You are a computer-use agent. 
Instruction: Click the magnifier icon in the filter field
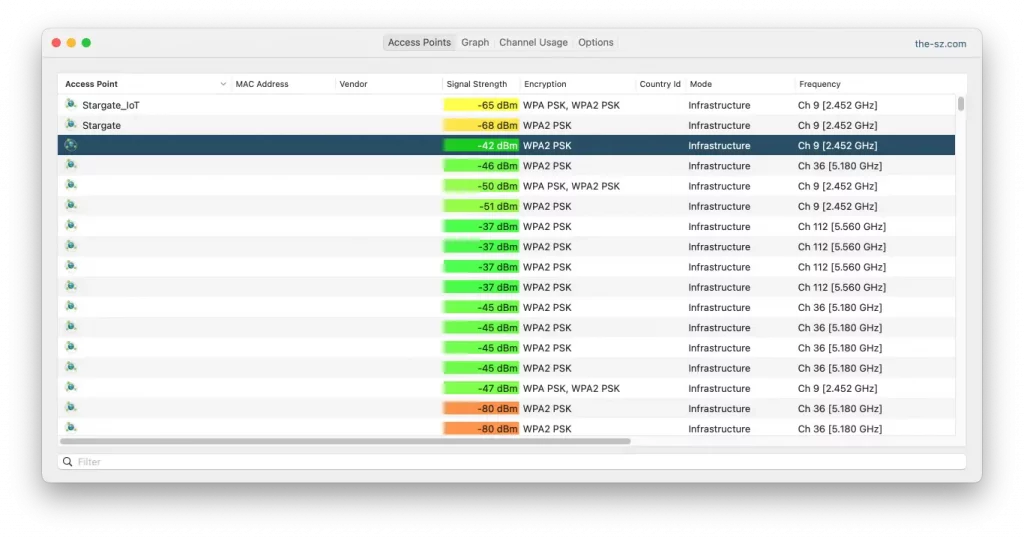68,462
